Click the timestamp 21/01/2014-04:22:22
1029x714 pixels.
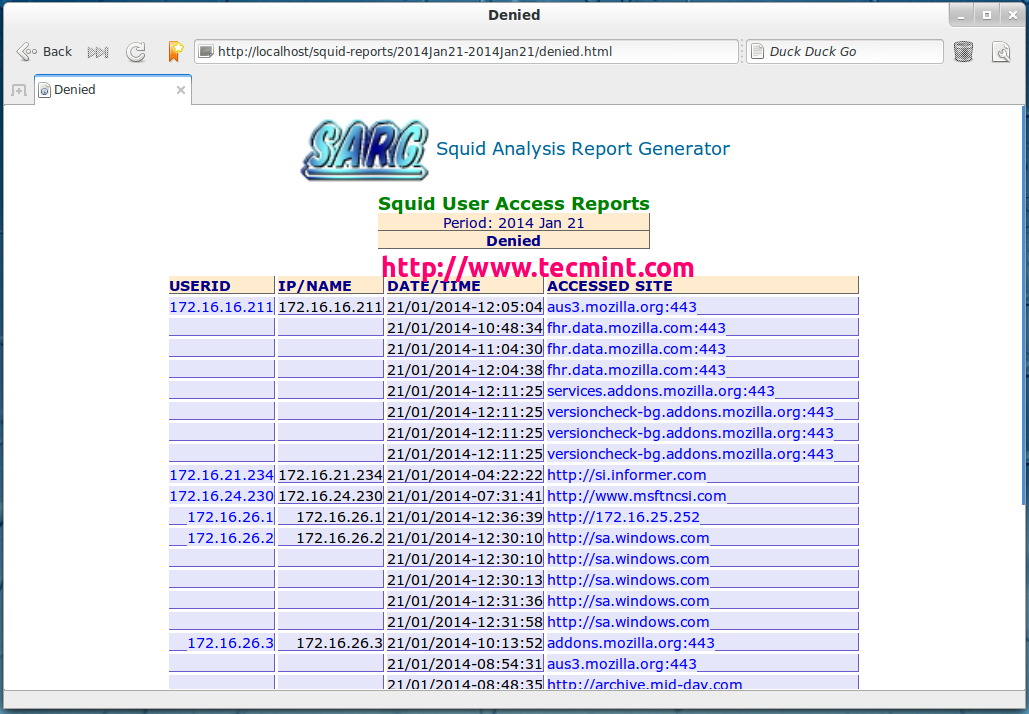[465, 474]
